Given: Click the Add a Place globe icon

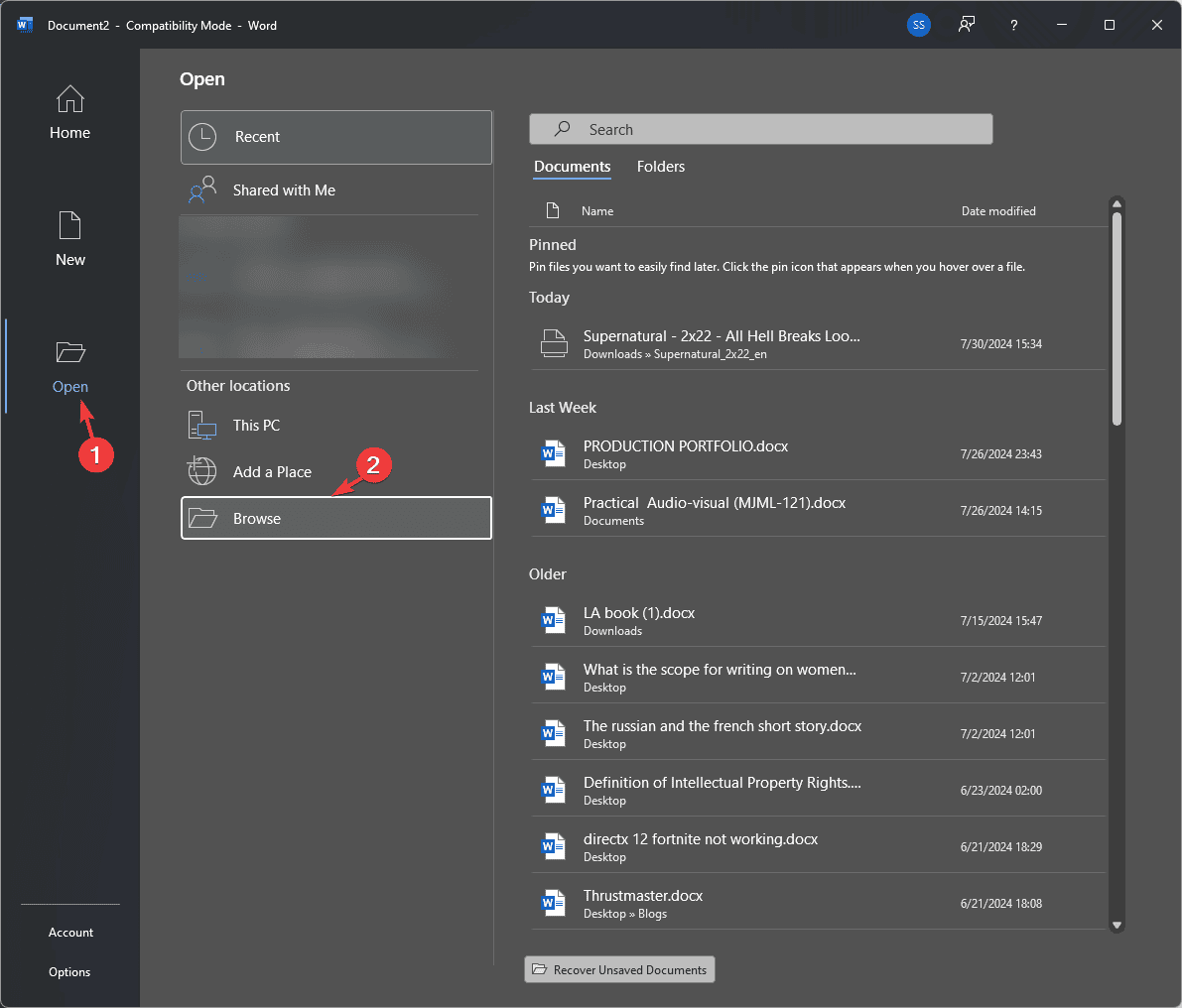Looking at the screenshot, I should pyautogui.click(x=202, y=471).
